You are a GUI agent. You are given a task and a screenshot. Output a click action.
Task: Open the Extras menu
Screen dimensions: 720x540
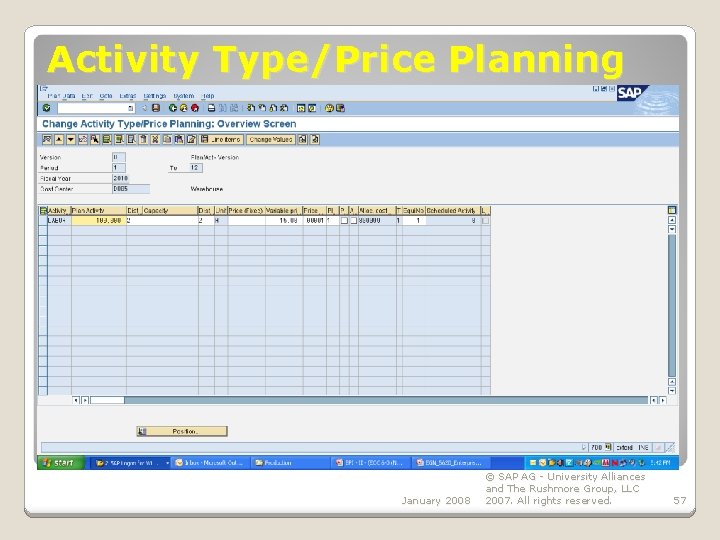(128, 96)
